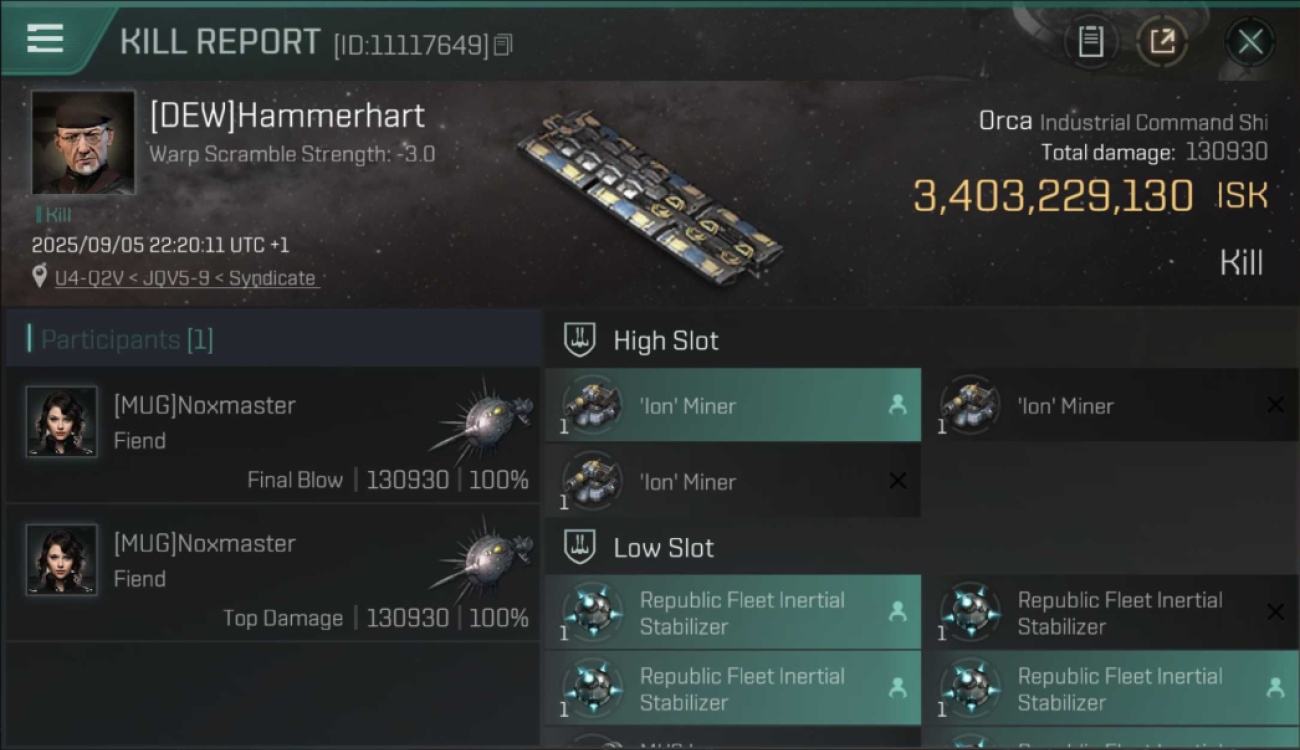Share the kill report externally
This screenshot has height=750, width=1300.
1162,42
